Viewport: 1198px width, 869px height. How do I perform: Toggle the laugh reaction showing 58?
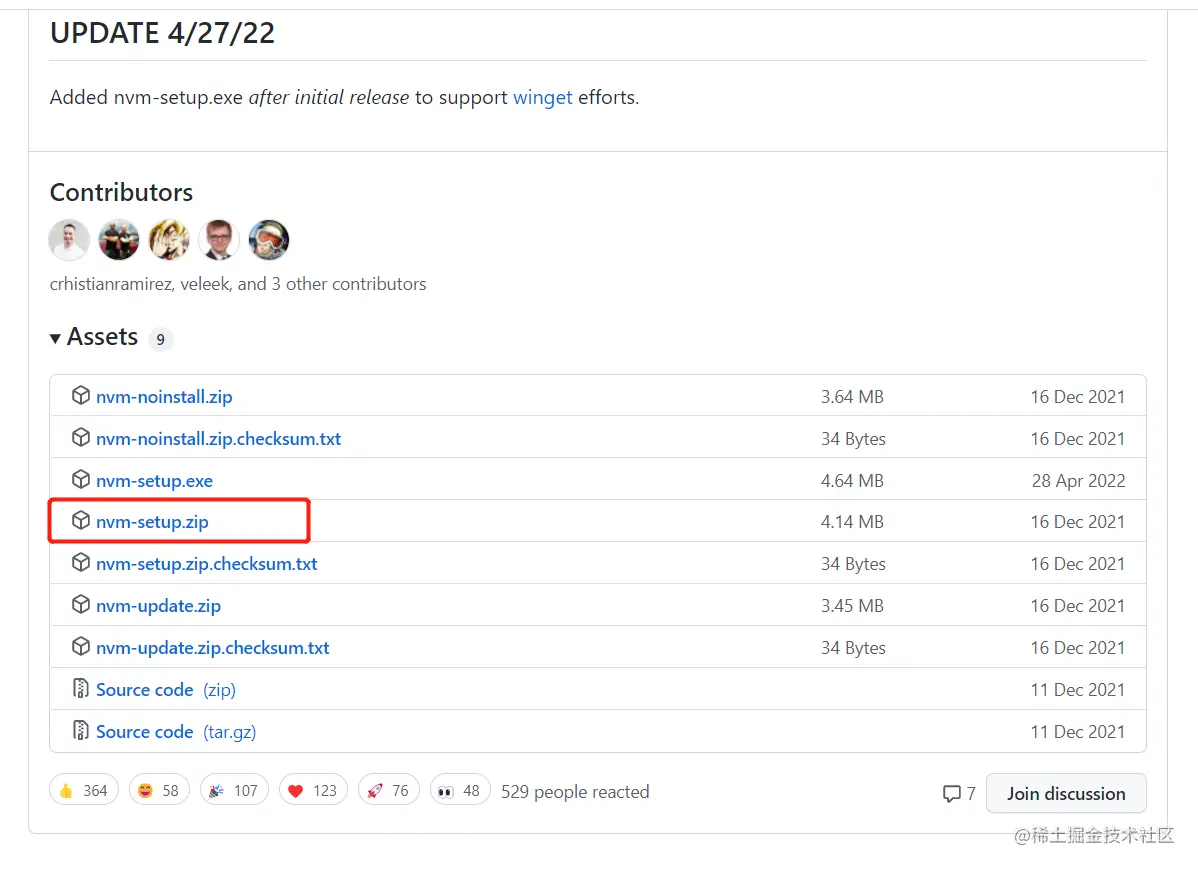coord(159,790)
